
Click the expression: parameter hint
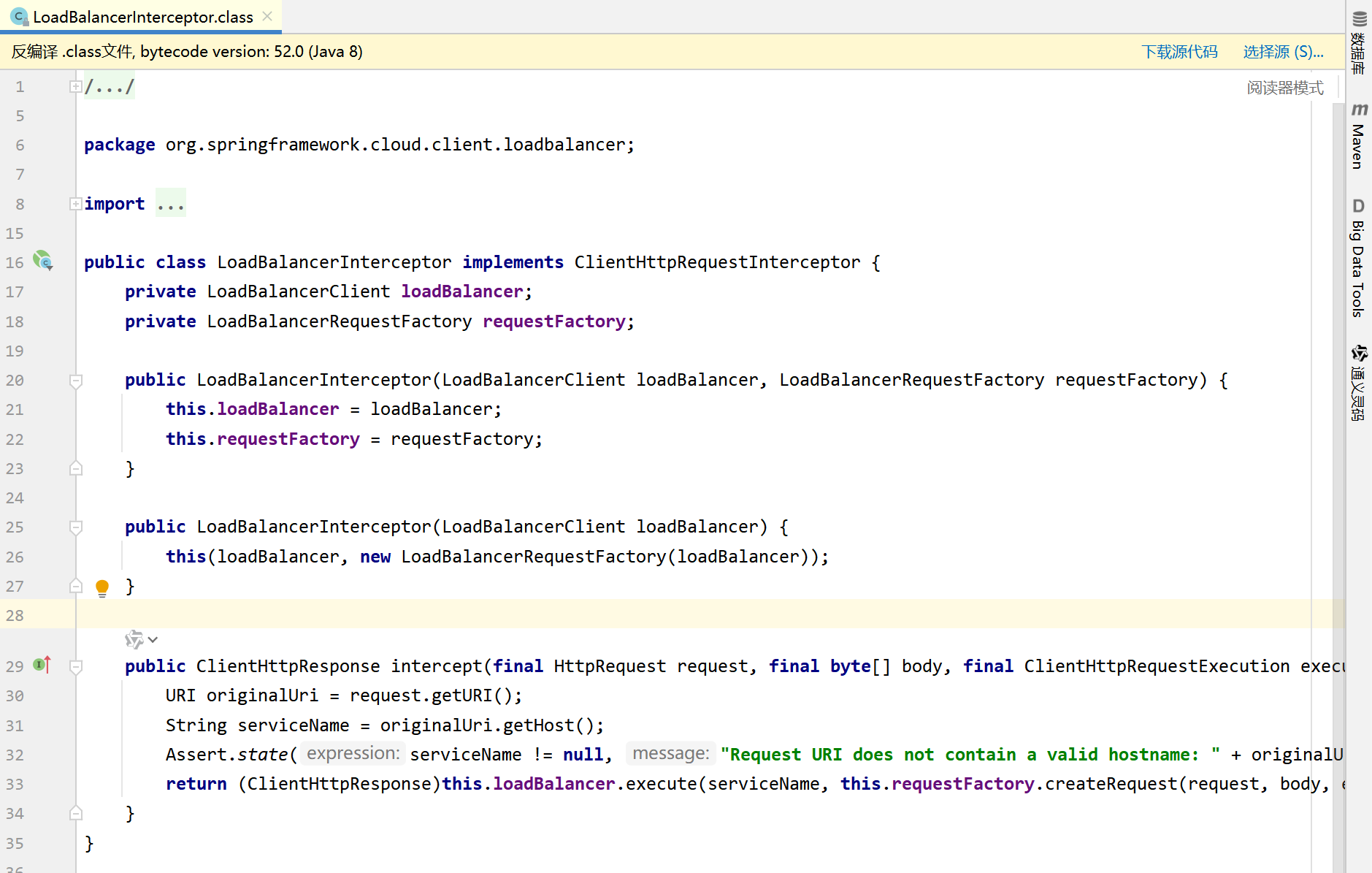353,753
